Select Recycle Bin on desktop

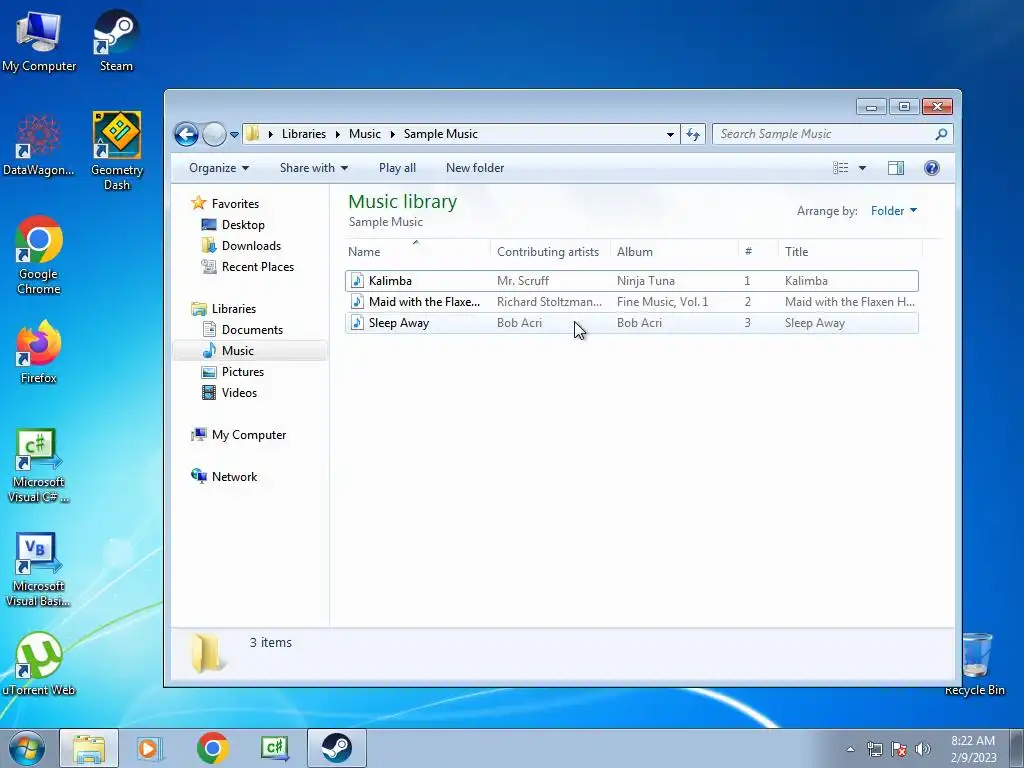click(974, 664)
